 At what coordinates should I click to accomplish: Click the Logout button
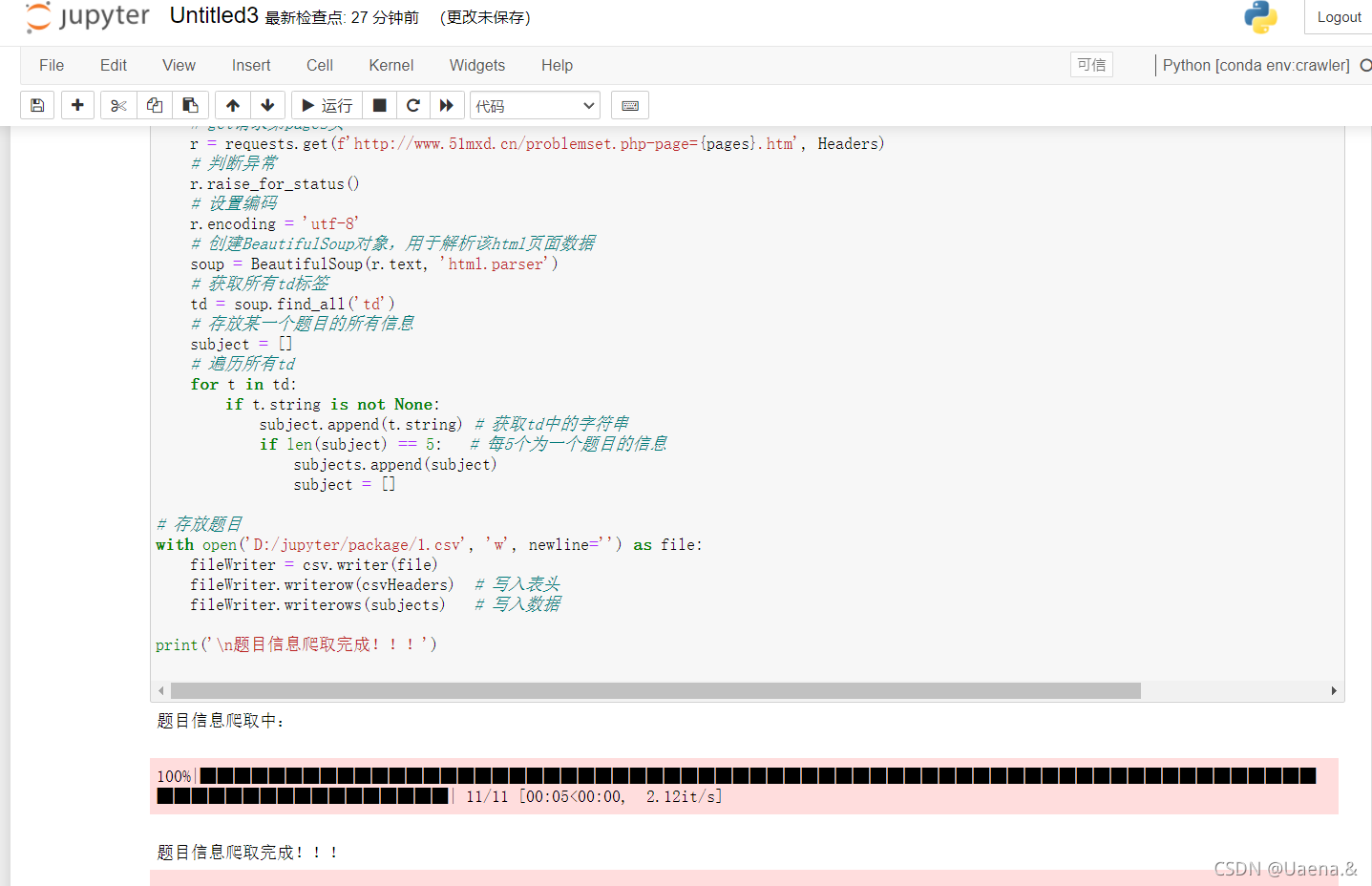1339,17
